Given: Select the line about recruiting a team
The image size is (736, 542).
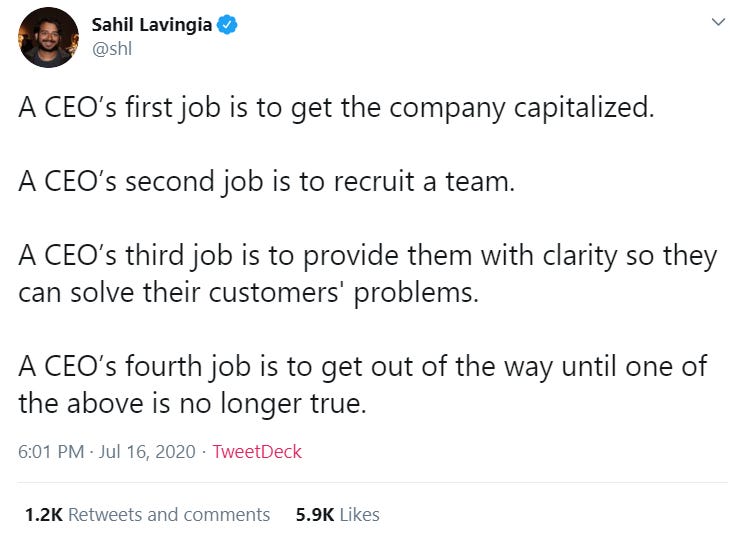Looking at the screenshot, I should pos(267,182).
